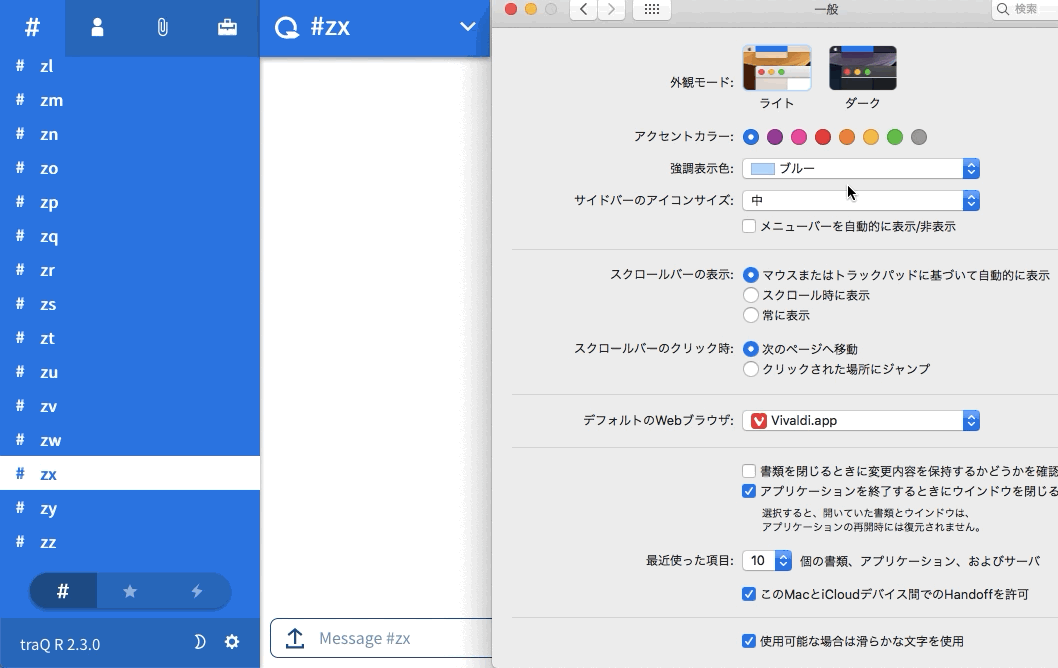Select channel zp in the list
Screen dimensions: 1058x668
click(x=130, y=202)
